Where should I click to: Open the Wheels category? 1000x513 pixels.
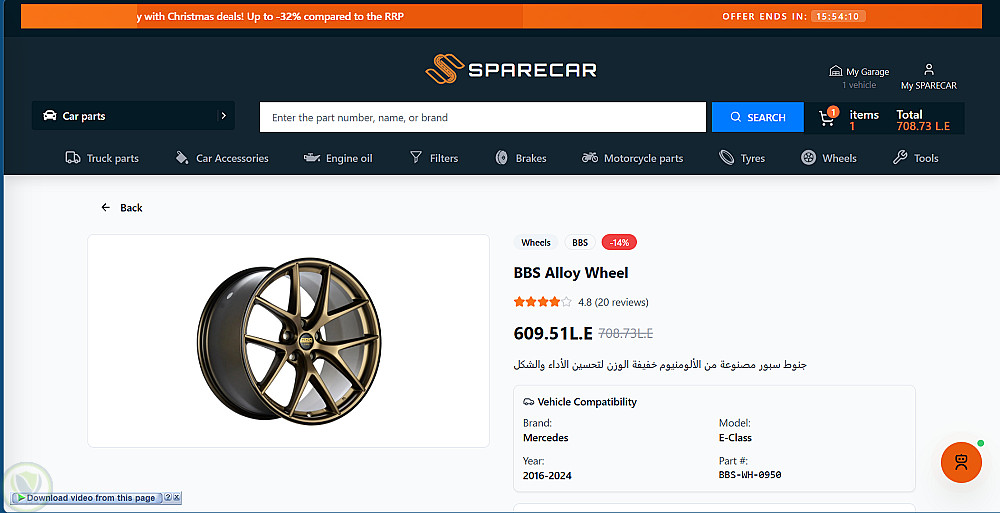coord(829,158)
